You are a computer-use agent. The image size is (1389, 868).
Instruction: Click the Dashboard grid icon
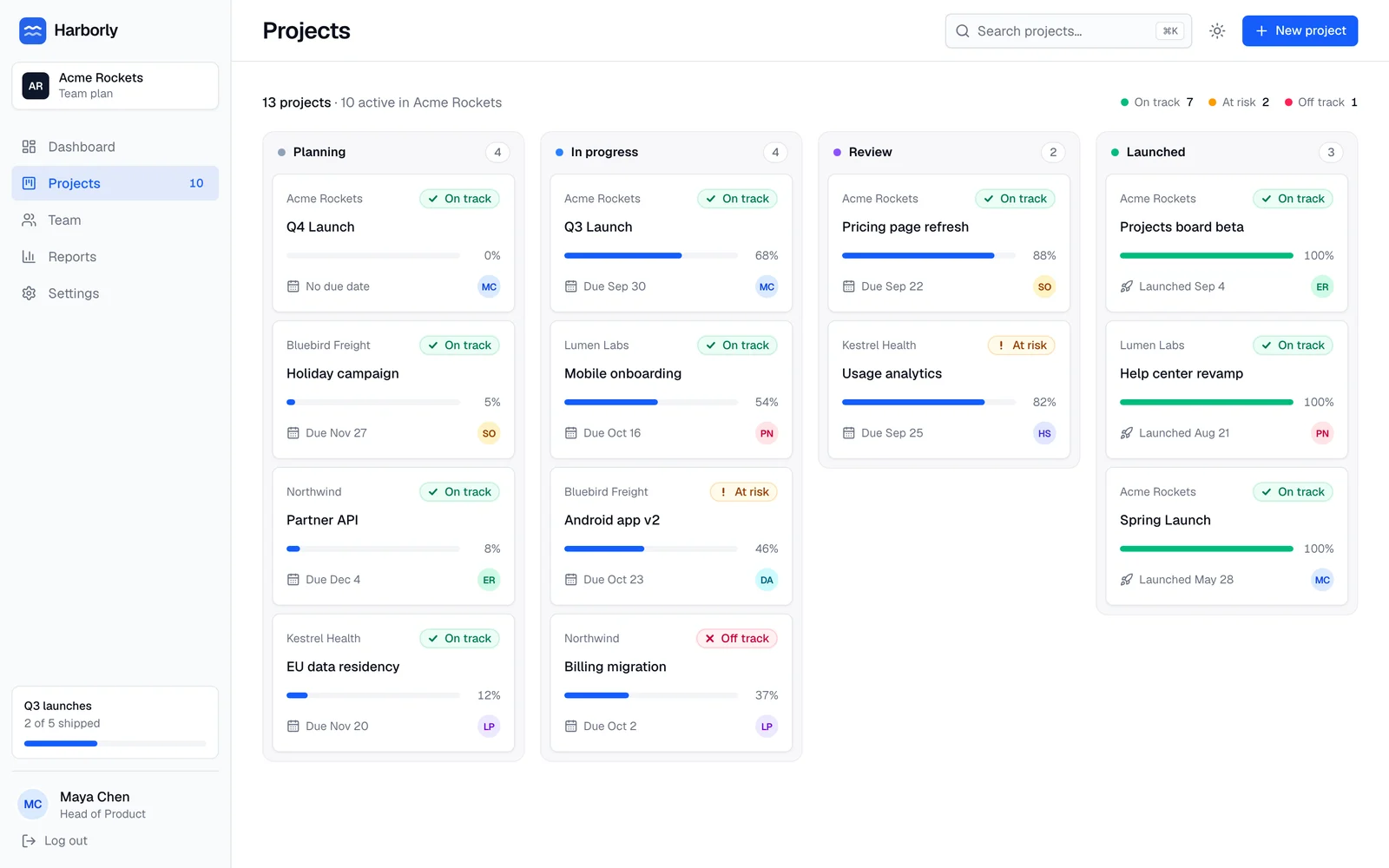[x=29, y=147]
